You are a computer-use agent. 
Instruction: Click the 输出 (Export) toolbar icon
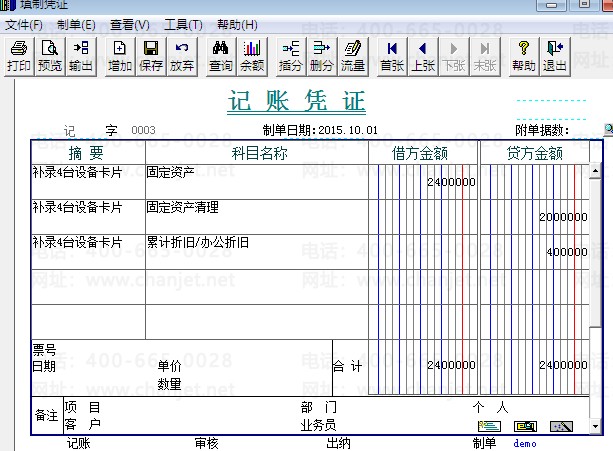coord(81,56)
